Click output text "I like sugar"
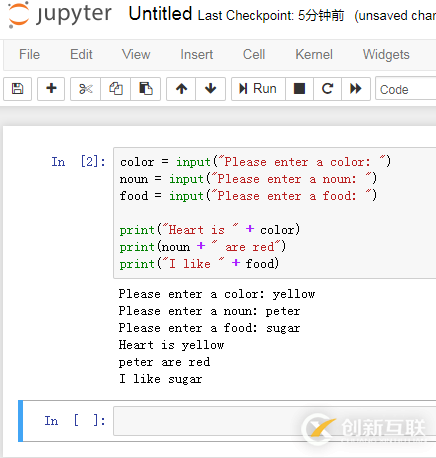 [x=161, y=379]
